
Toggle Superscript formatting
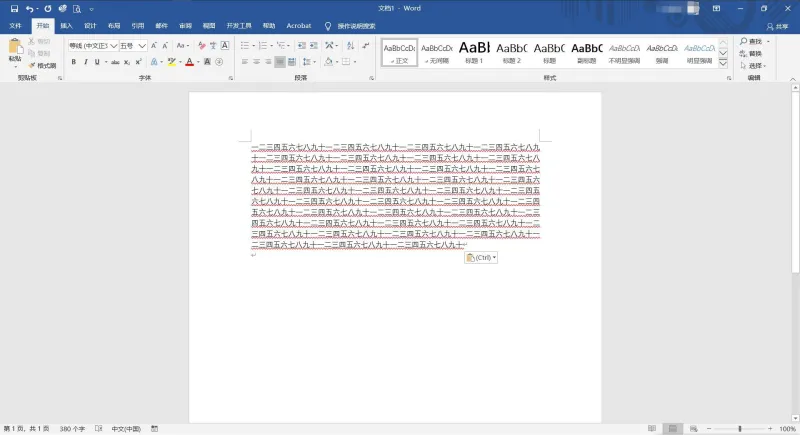coord(138,62)
